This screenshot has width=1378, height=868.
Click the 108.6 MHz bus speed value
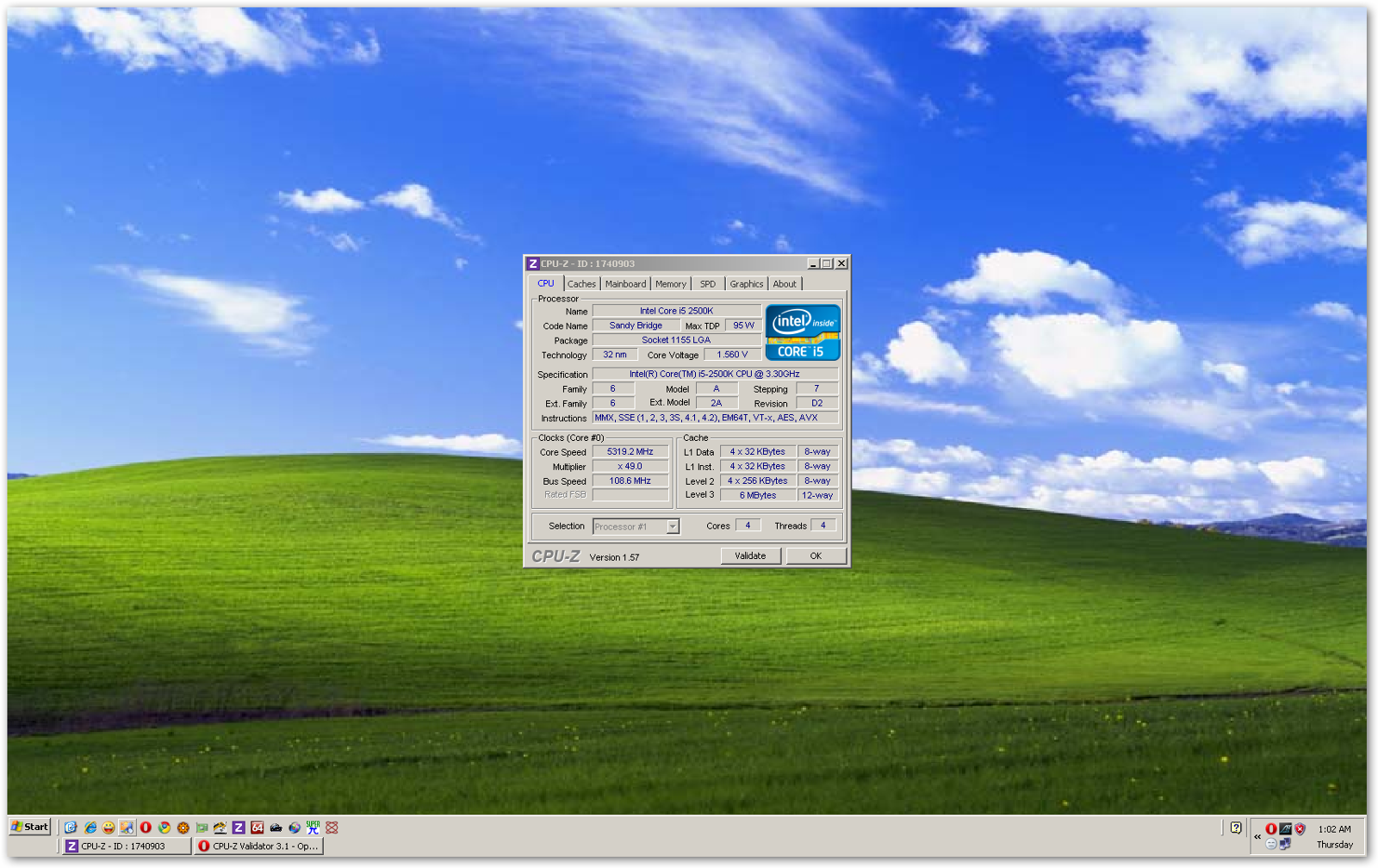click(x=630, y=481)
